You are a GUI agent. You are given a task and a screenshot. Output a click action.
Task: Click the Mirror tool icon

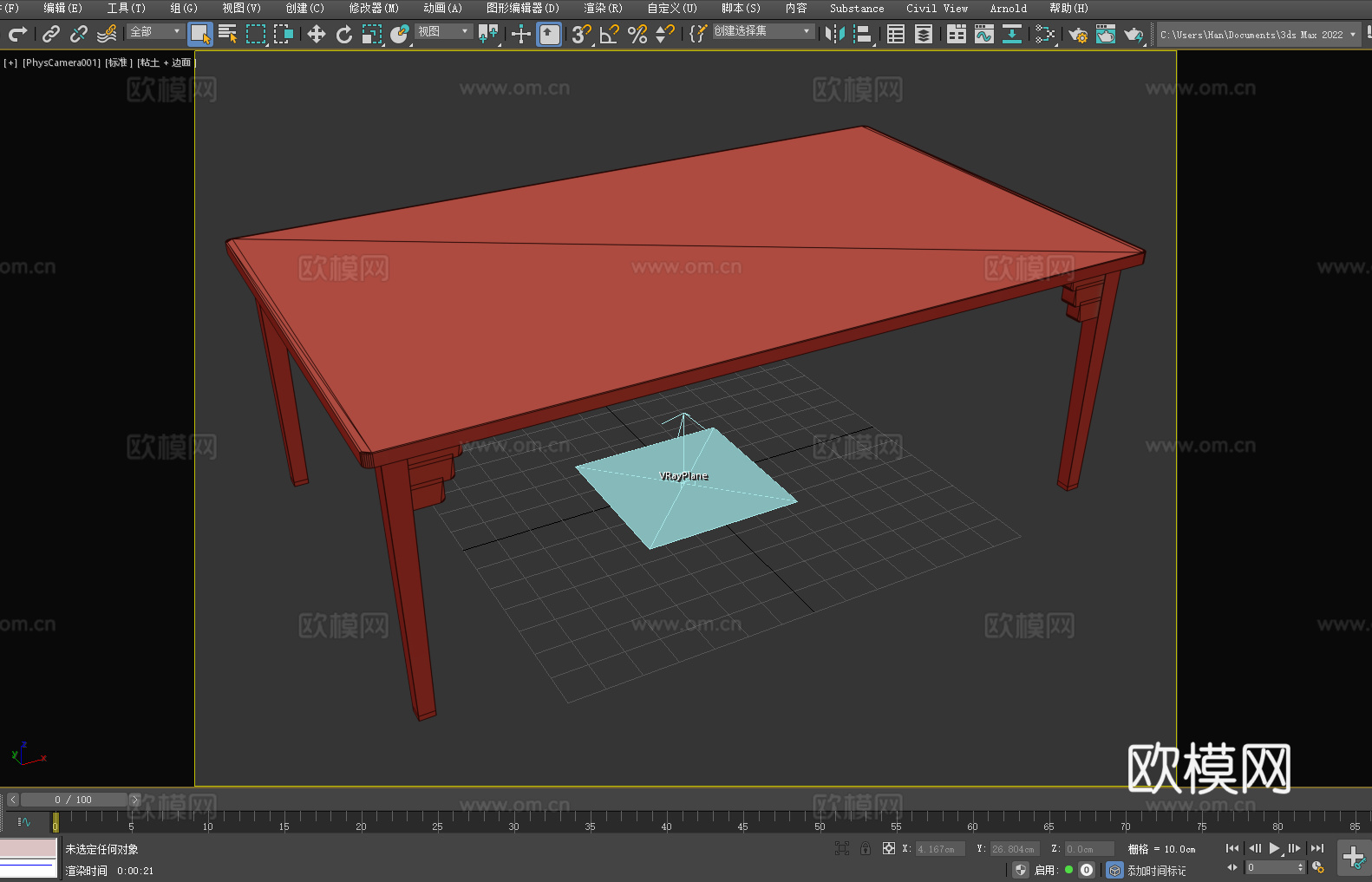coord(835,34)
